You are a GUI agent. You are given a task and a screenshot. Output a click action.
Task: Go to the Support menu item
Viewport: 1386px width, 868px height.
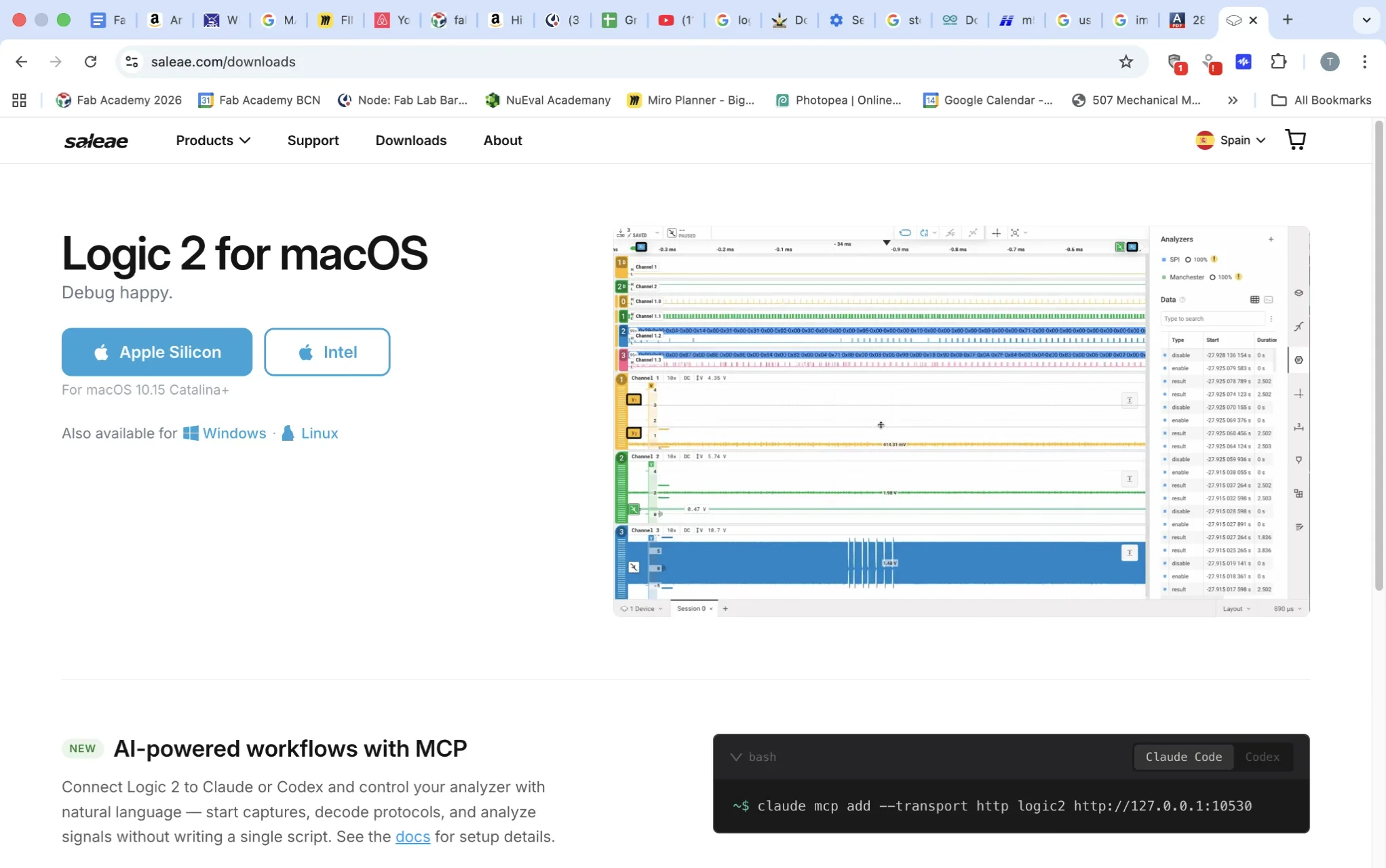pos(313,140)
